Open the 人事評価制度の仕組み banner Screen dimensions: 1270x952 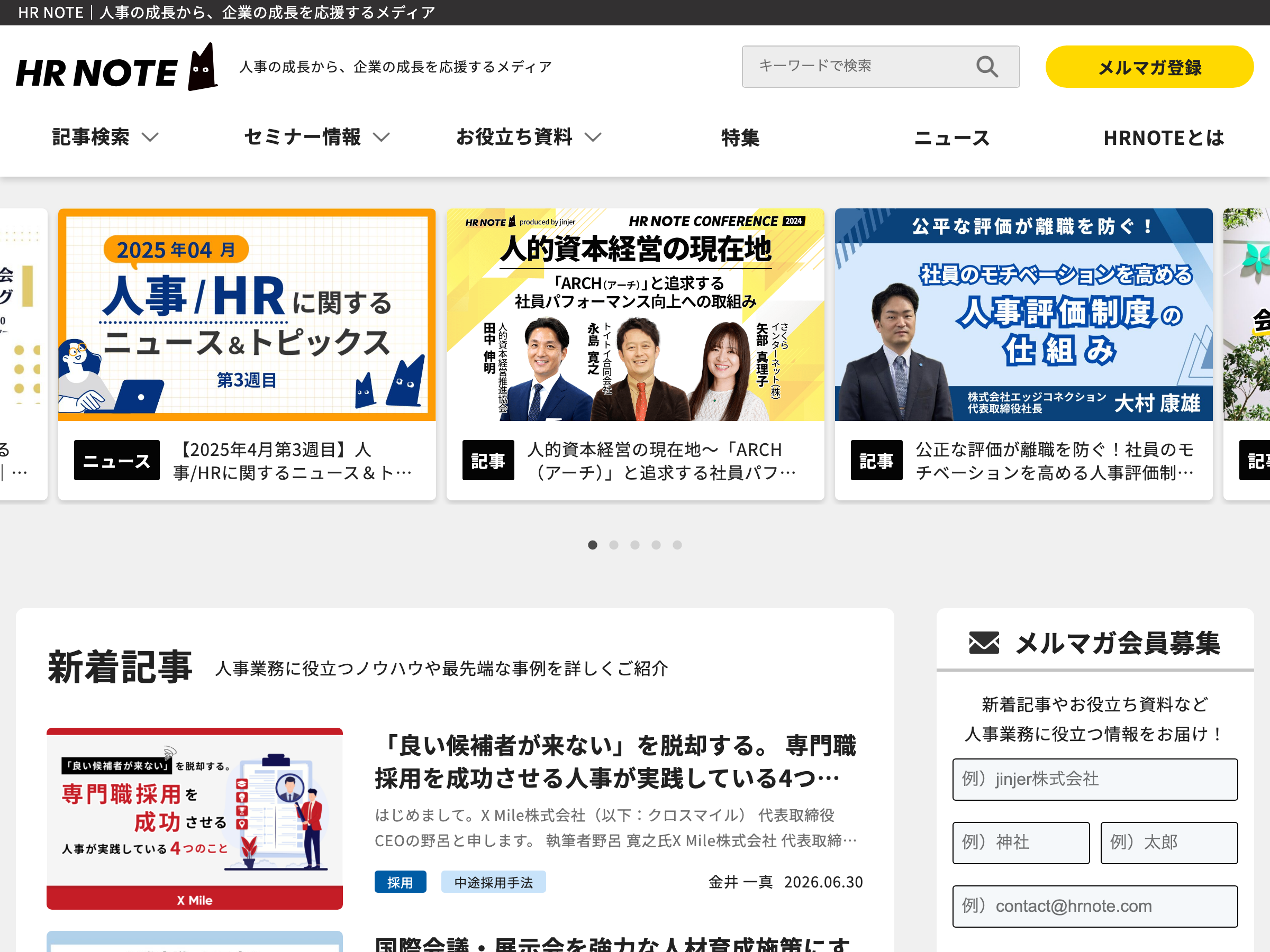point(1024,315)
